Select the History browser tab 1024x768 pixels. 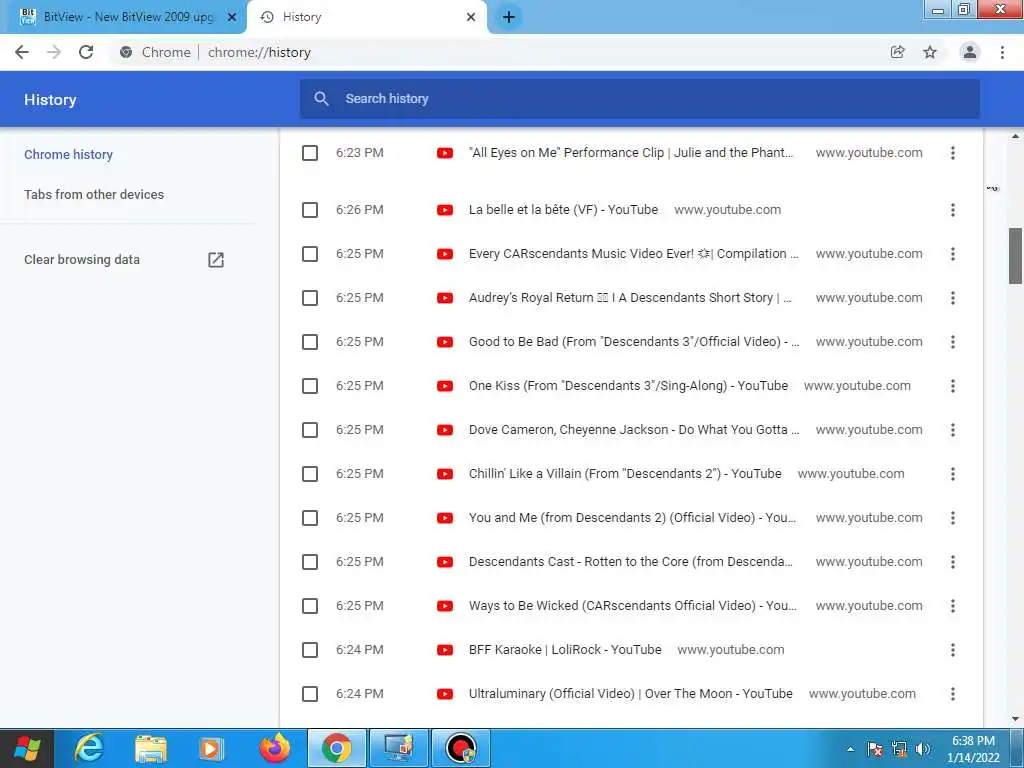pos(367,17)
